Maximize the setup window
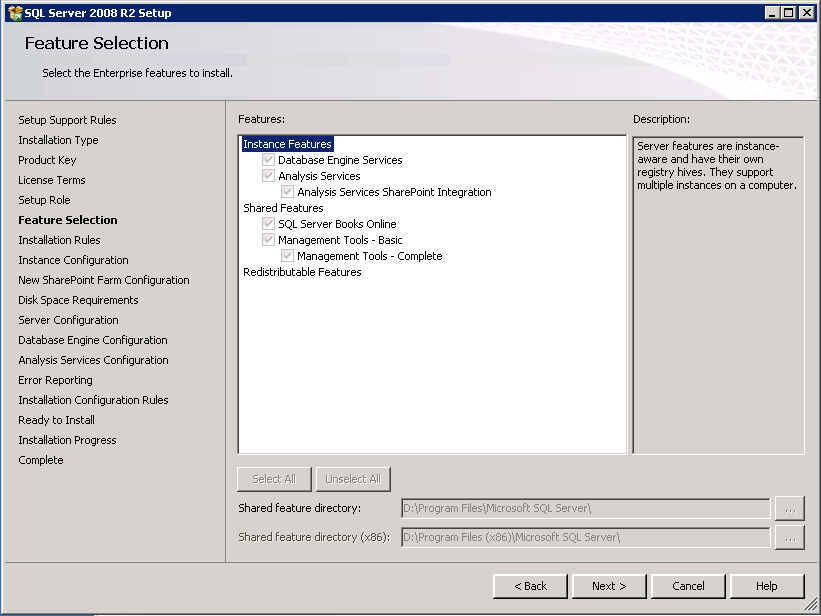The height and width of the screenshot is (616, 821). [x=789, y=13]
